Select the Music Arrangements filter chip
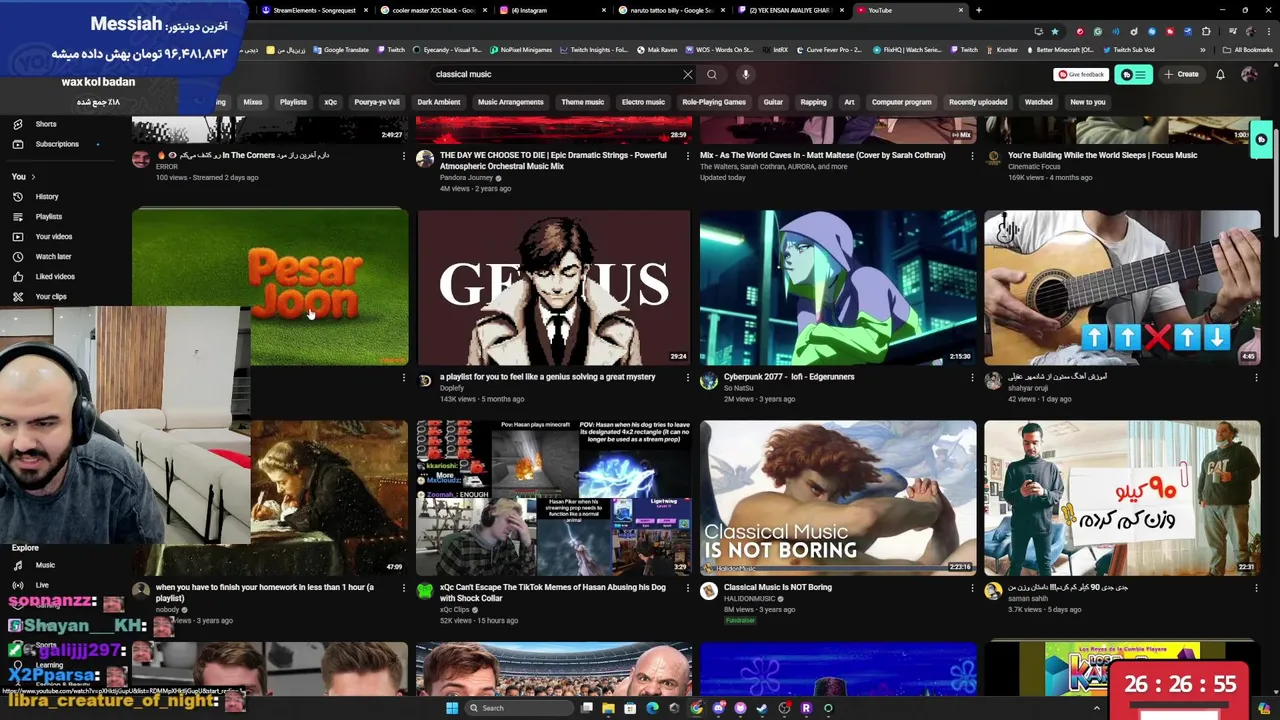1280x720 pixels. [x=511, y=102]
